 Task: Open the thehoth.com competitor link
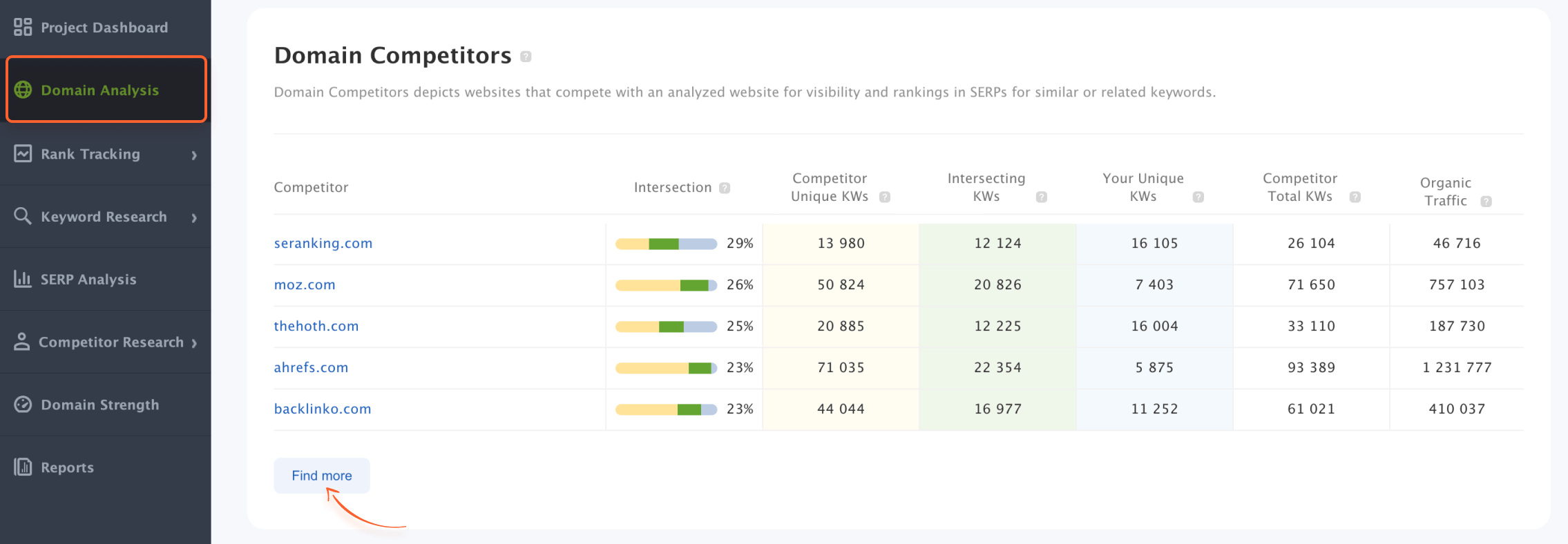pyautogui.click(x=316, y=326)
